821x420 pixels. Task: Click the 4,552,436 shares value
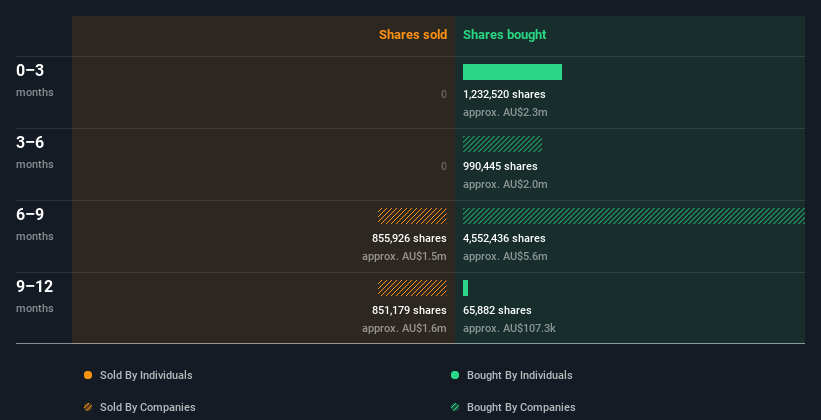[x=504, y=238]
